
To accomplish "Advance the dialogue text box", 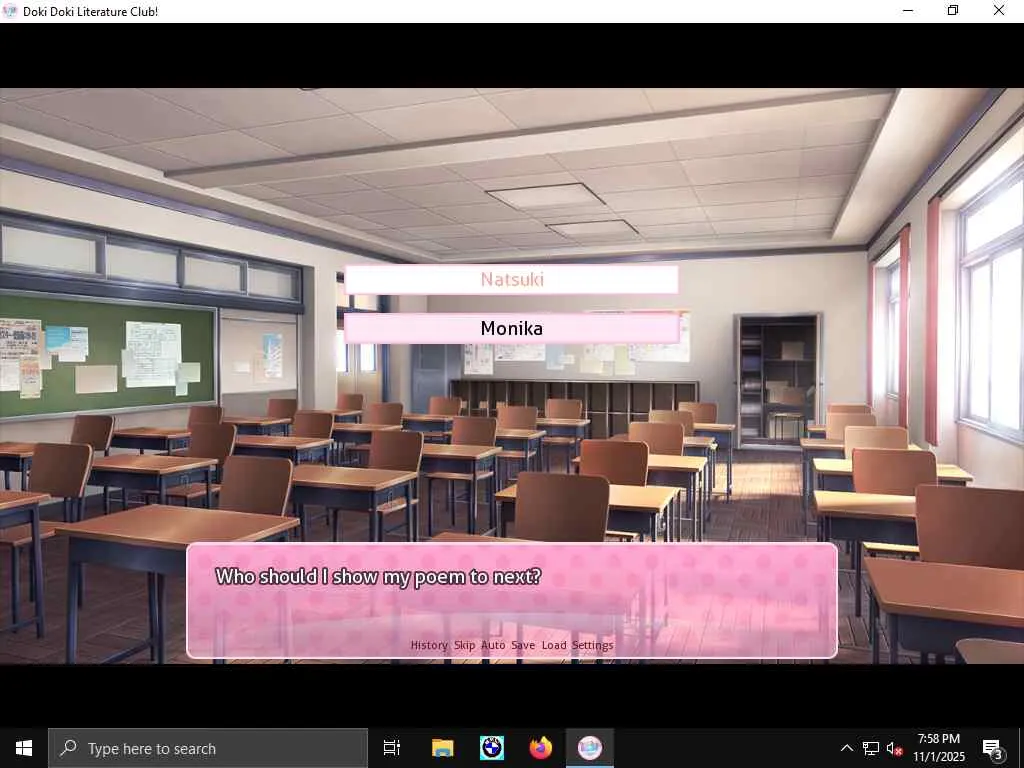I will pyautogui.click(x=512, y=600).
